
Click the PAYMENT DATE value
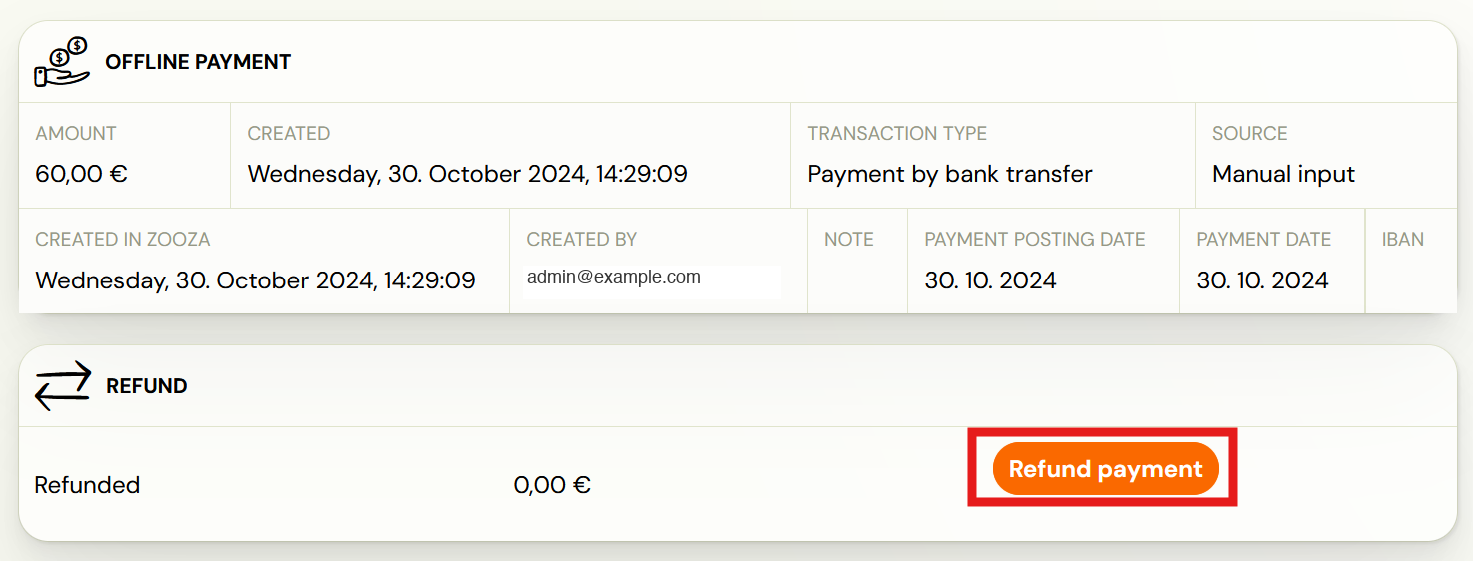coord(1262,280)
